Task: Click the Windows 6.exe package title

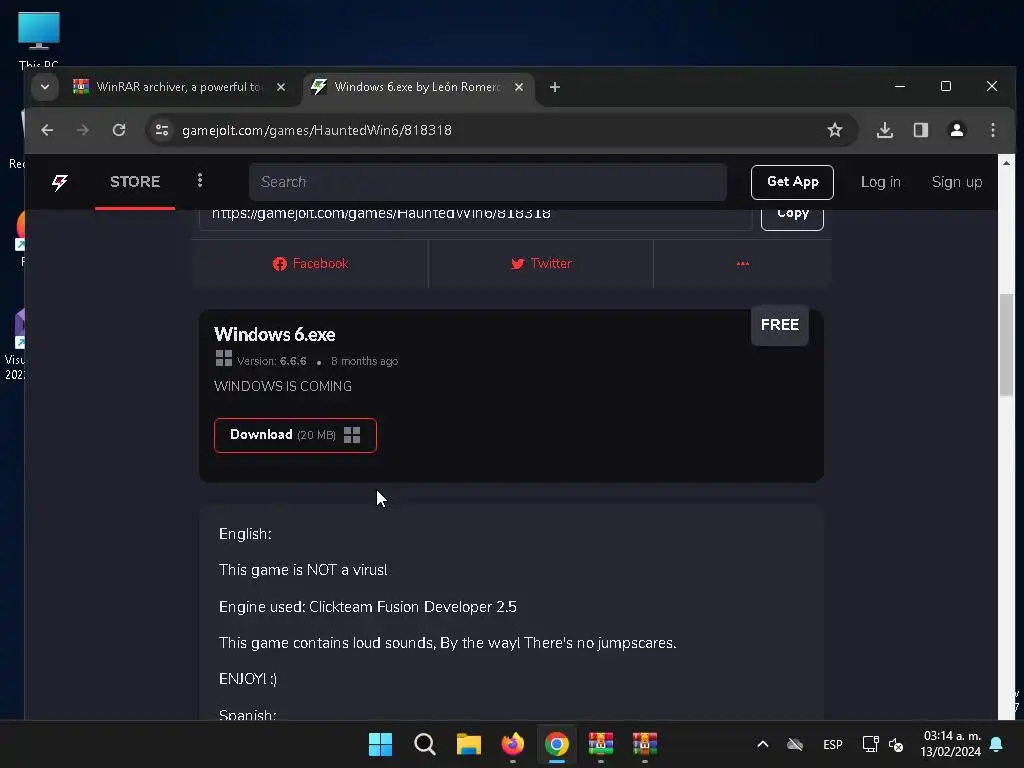Action: [x=274, y=334]
